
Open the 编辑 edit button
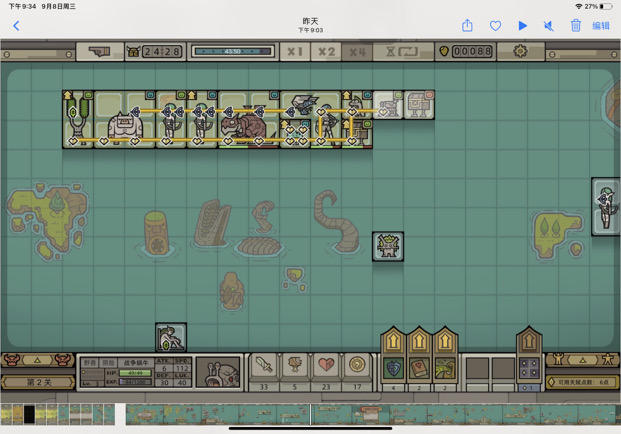601,26
